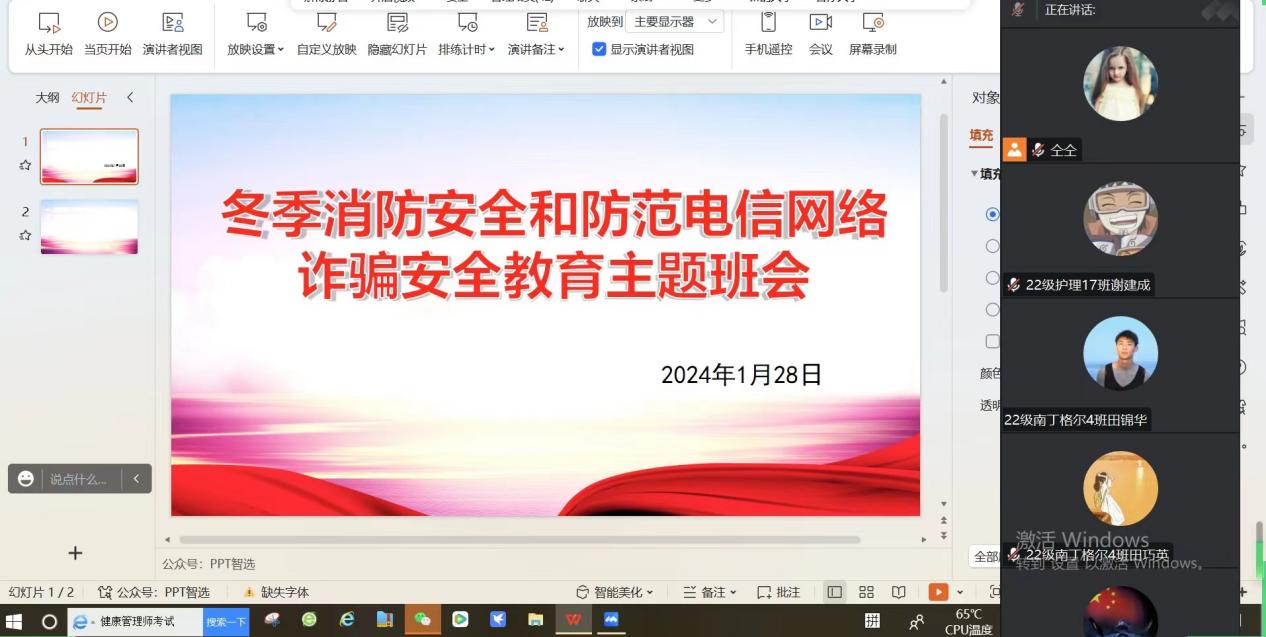Open phone remote control (手机遥控)

point(768,33)
